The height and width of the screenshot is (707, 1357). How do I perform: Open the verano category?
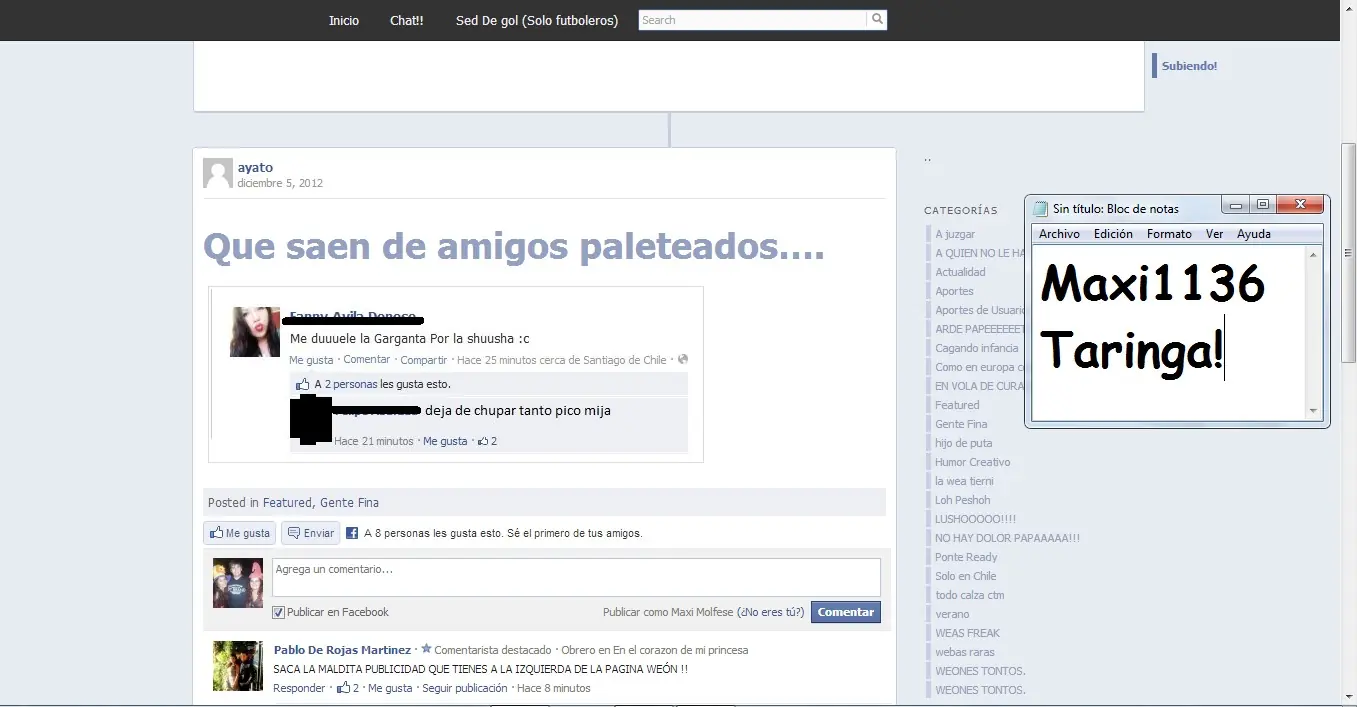[952, 614]
